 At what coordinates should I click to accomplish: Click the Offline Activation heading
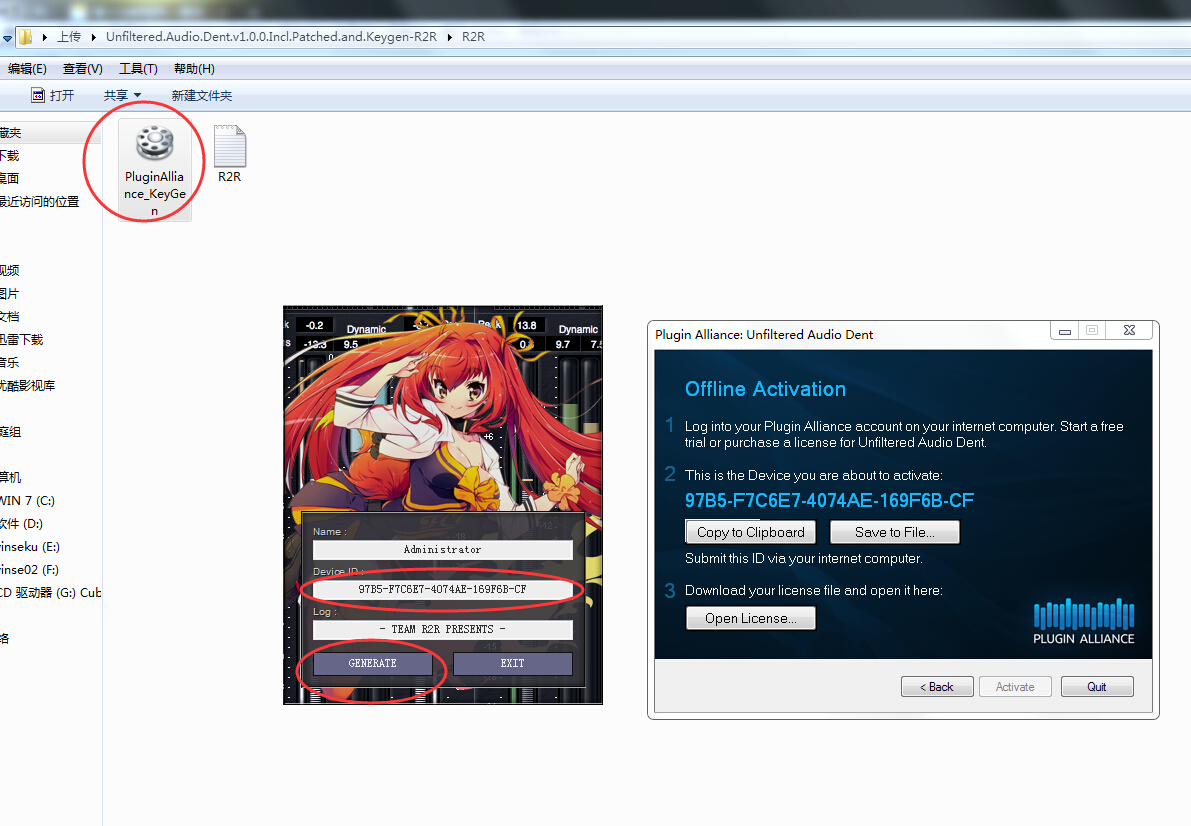765,389
